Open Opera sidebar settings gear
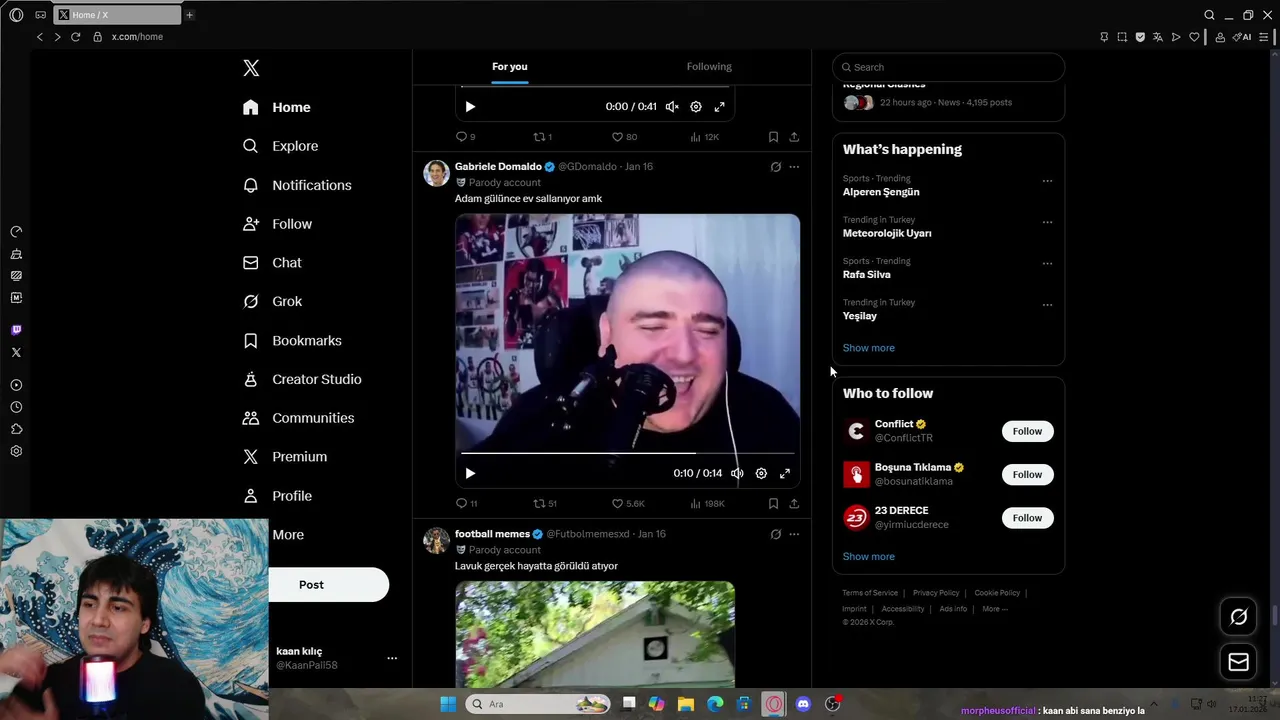1280x720 pixels. 16,451
